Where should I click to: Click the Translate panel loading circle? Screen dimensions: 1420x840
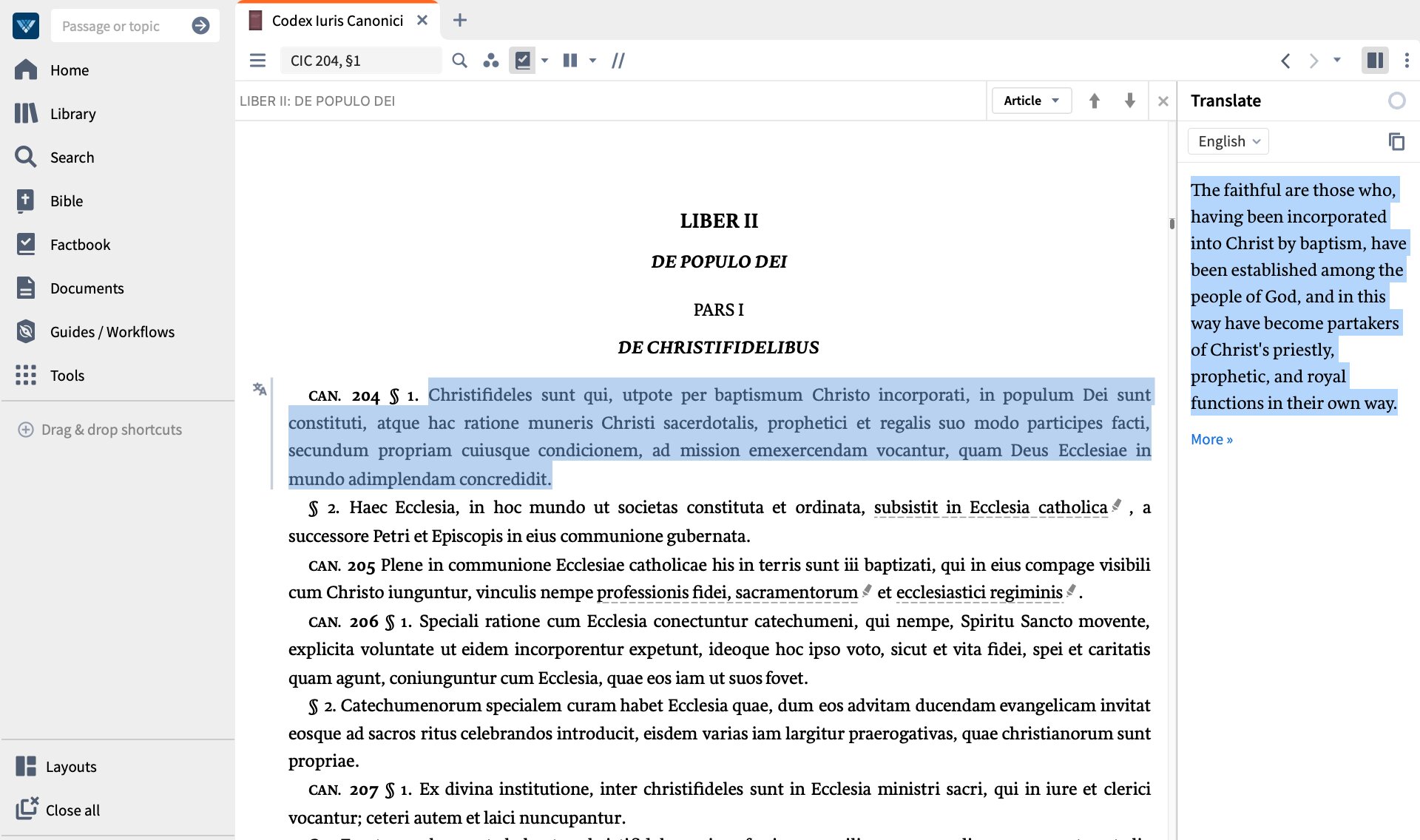tap(1396, 101)
